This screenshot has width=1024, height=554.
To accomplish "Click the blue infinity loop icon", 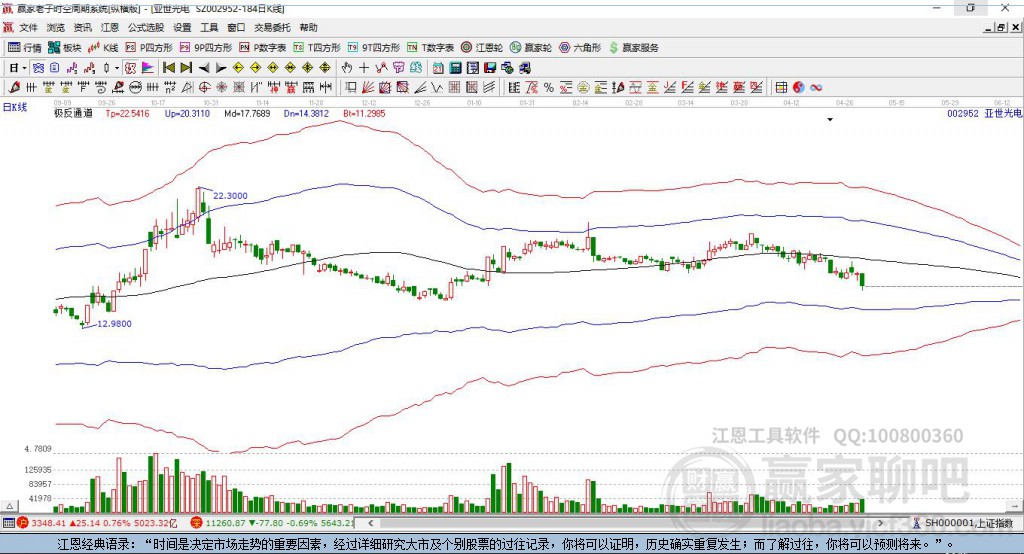I will (x=816, y=88).
